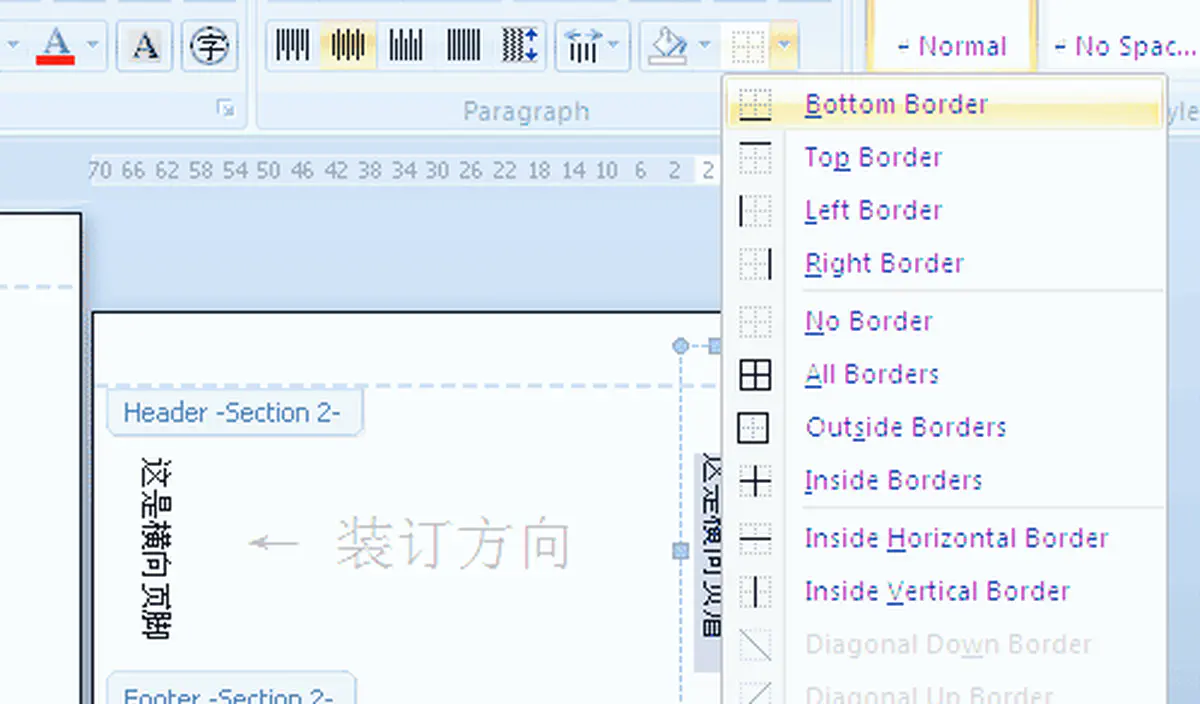Click the Header -Section 2- label
Viewport: 1200px width, 704px height.
point(232,413)
